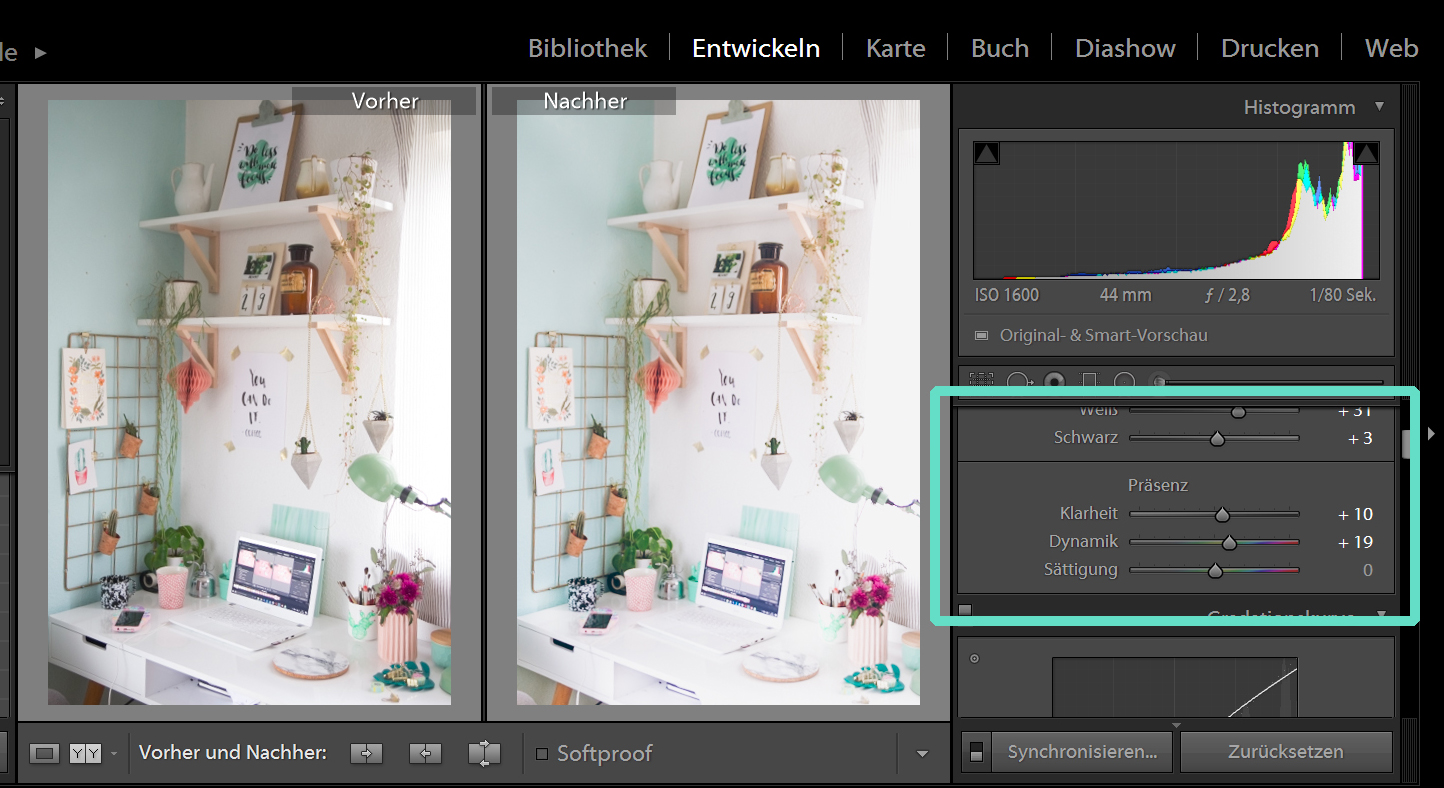
Task: Select the spot removal tool
Action: tap(1018, 380)
